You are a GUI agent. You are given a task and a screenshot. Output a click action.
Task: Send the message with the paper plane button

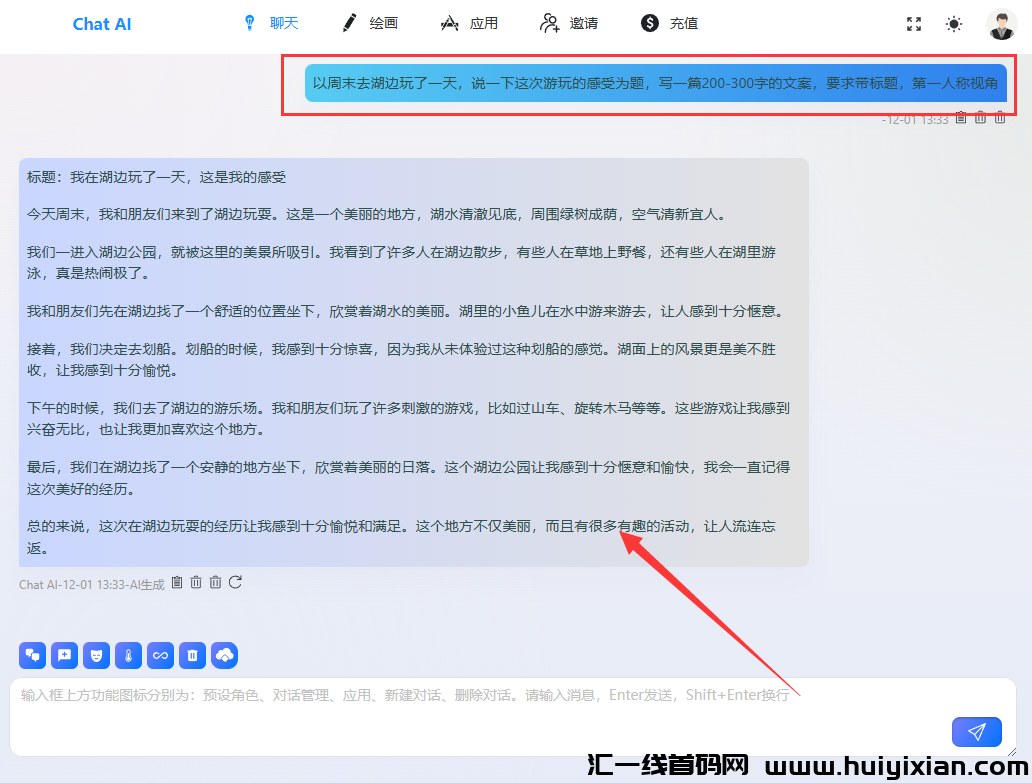[x=976, y=731]
